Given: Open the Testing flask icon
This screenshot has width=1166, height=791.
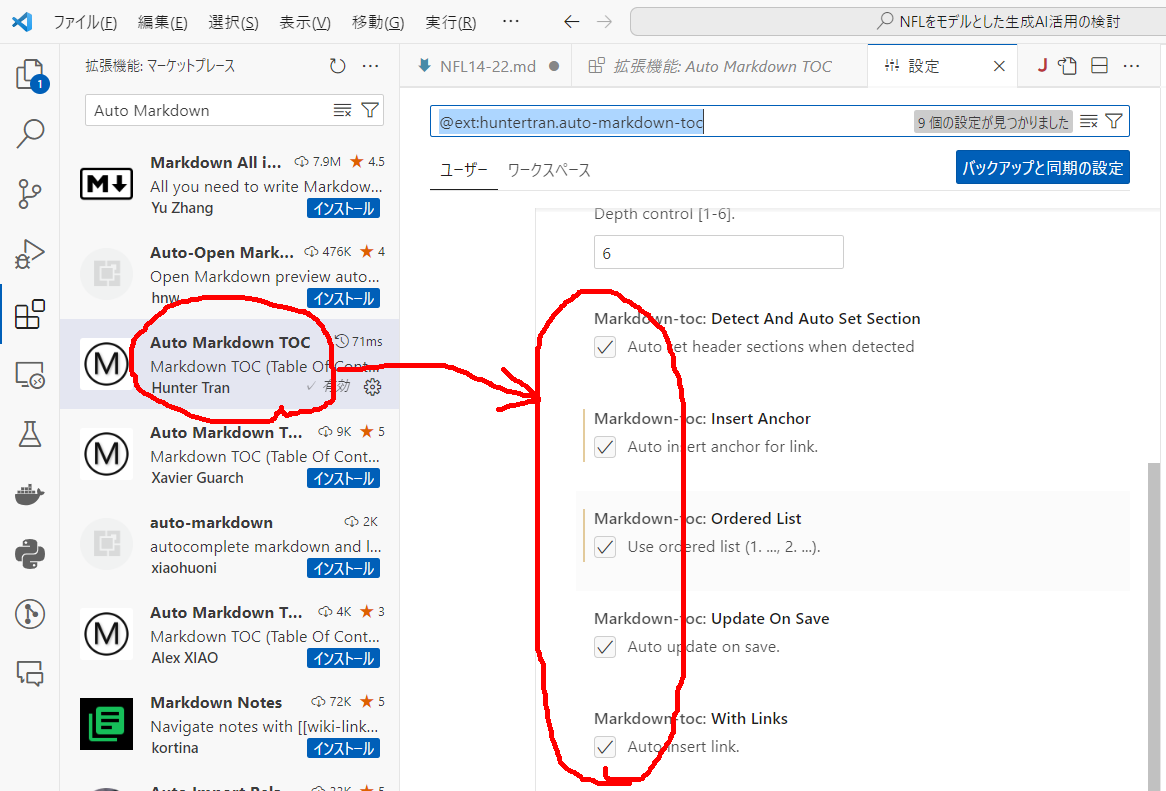Looking at the screenshot, I should pyautogui.click(x=30, y=434).
